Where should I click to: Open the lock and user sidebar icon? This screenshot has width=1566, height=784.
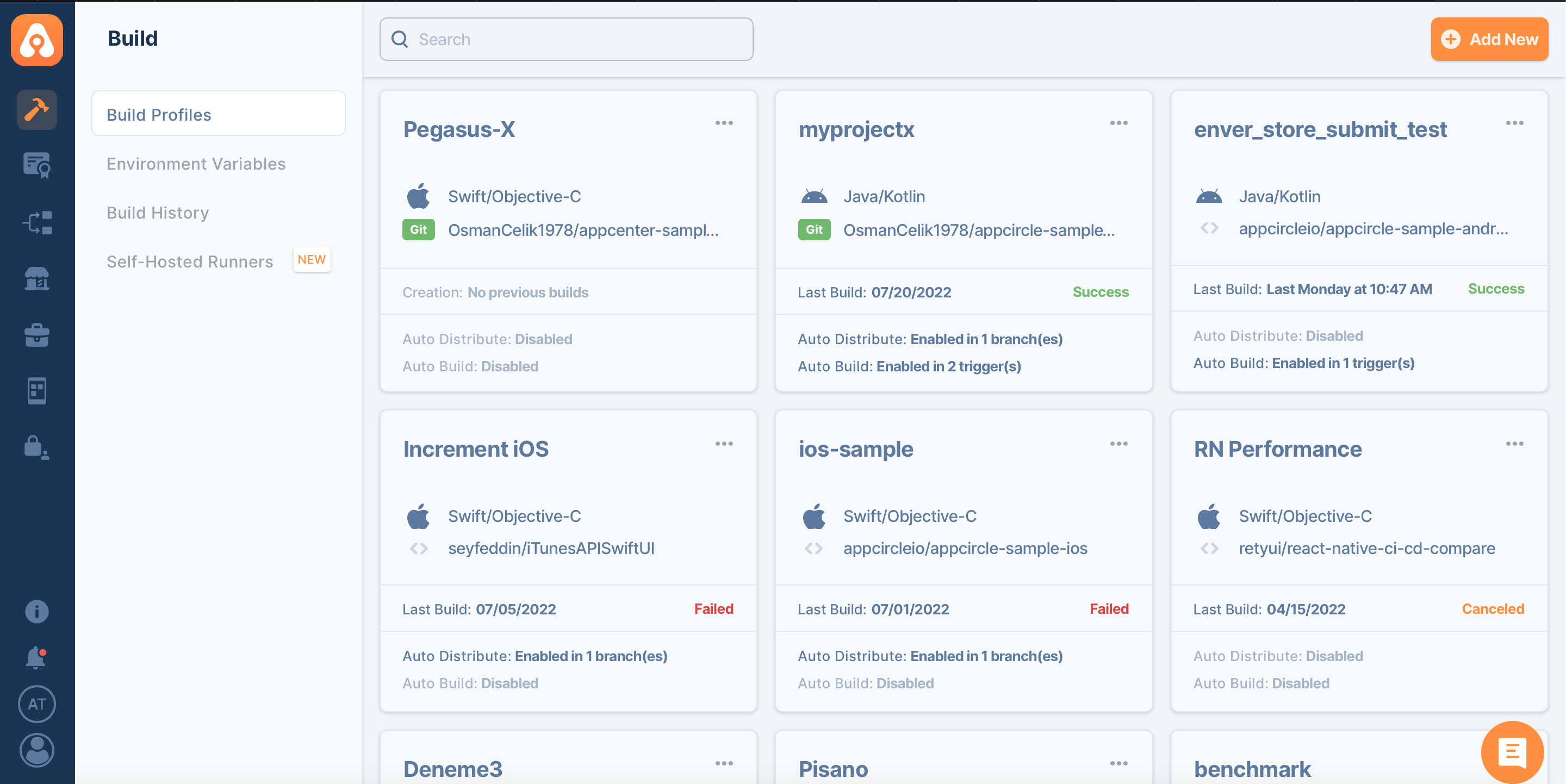[36, 449]
